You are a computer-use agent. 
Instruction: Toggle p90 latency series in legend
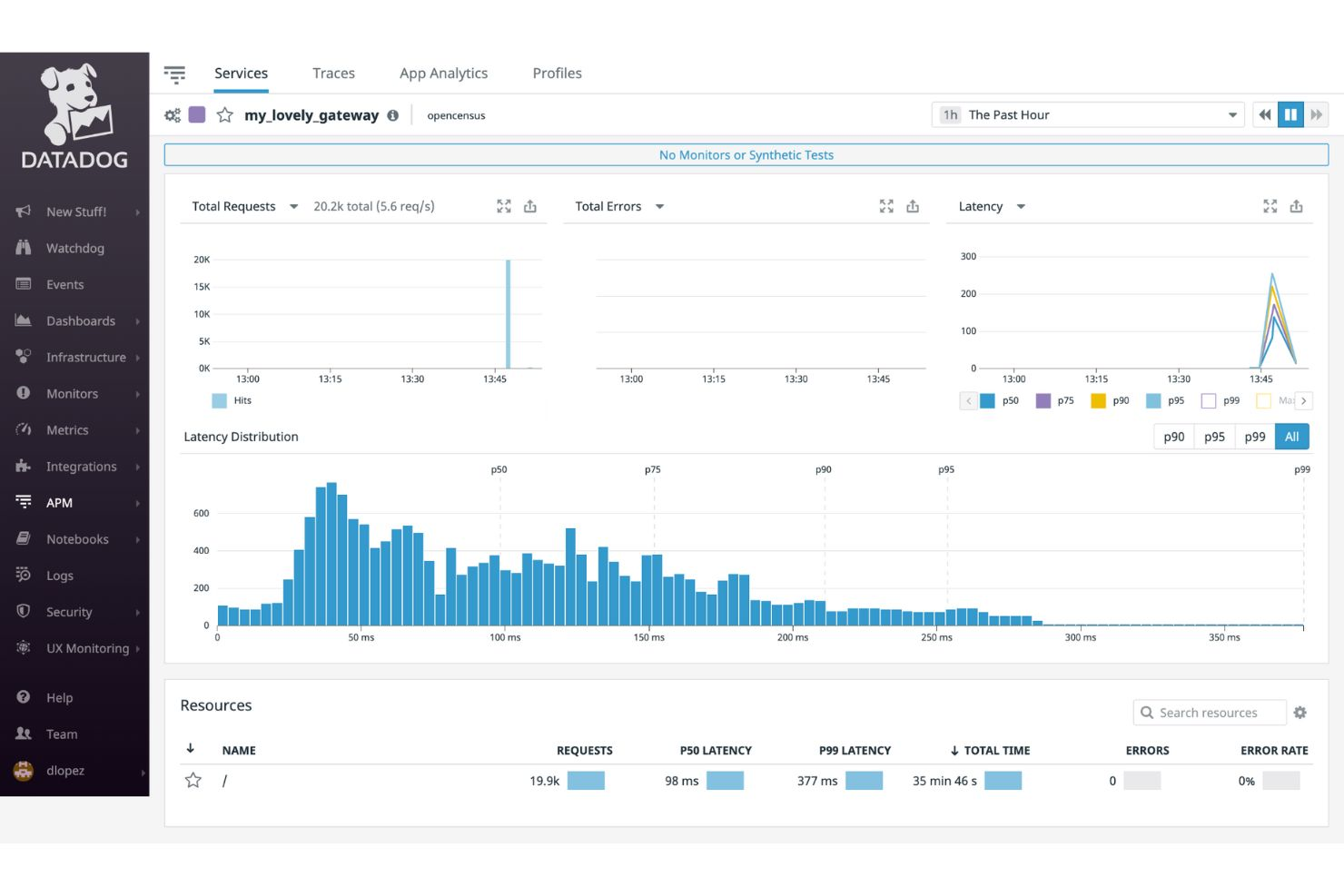coord(1110,400)
